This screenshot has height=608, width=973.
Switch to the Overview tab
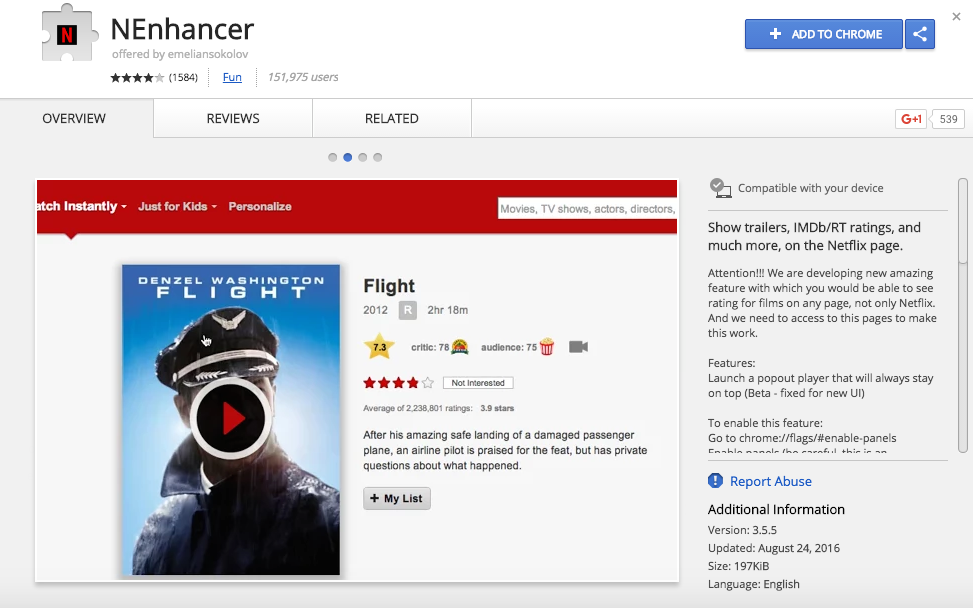(x=74, y=118)
